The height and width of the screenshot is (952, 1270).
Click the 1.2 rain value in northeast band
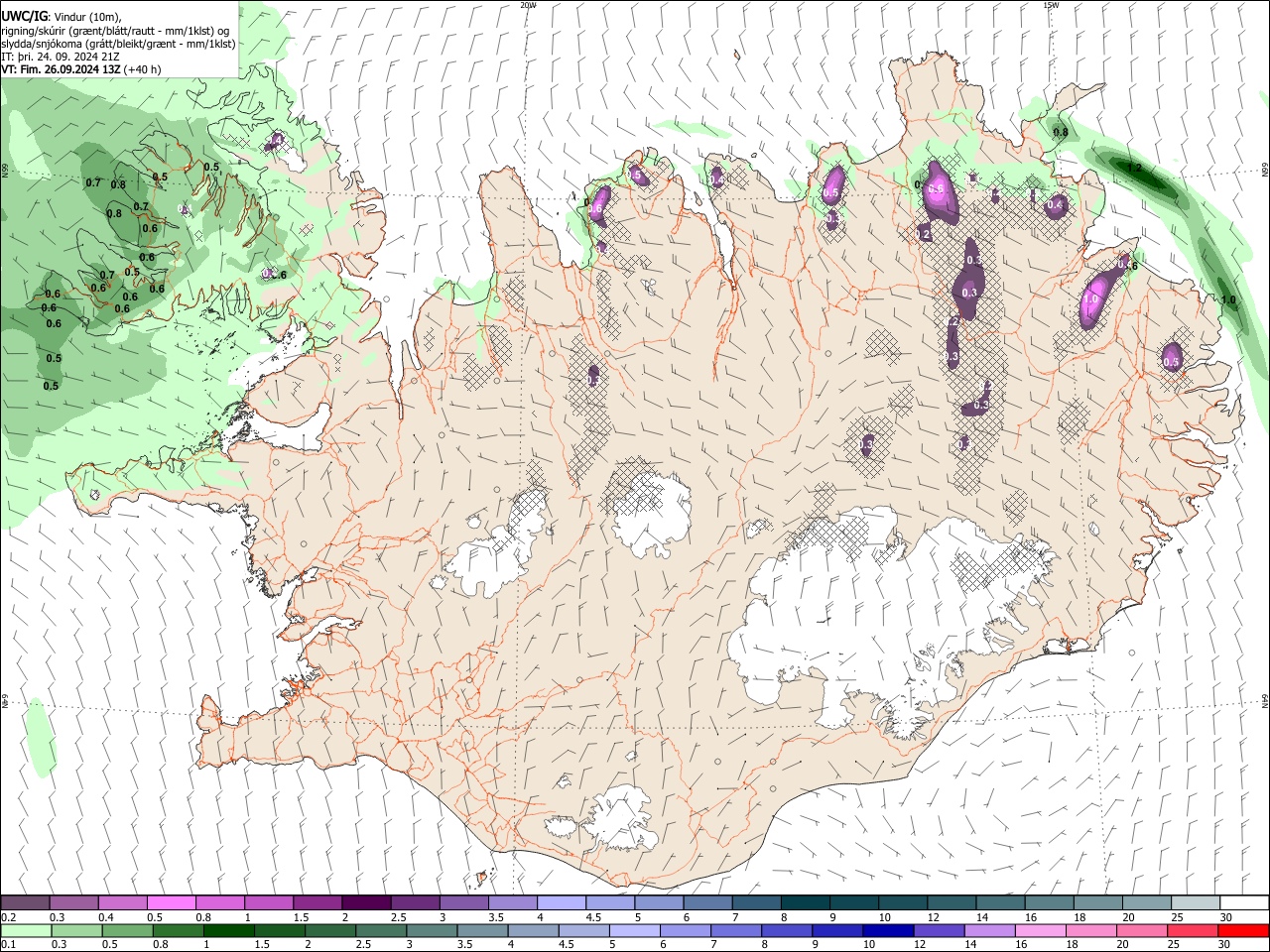[x=1135, y=169]
